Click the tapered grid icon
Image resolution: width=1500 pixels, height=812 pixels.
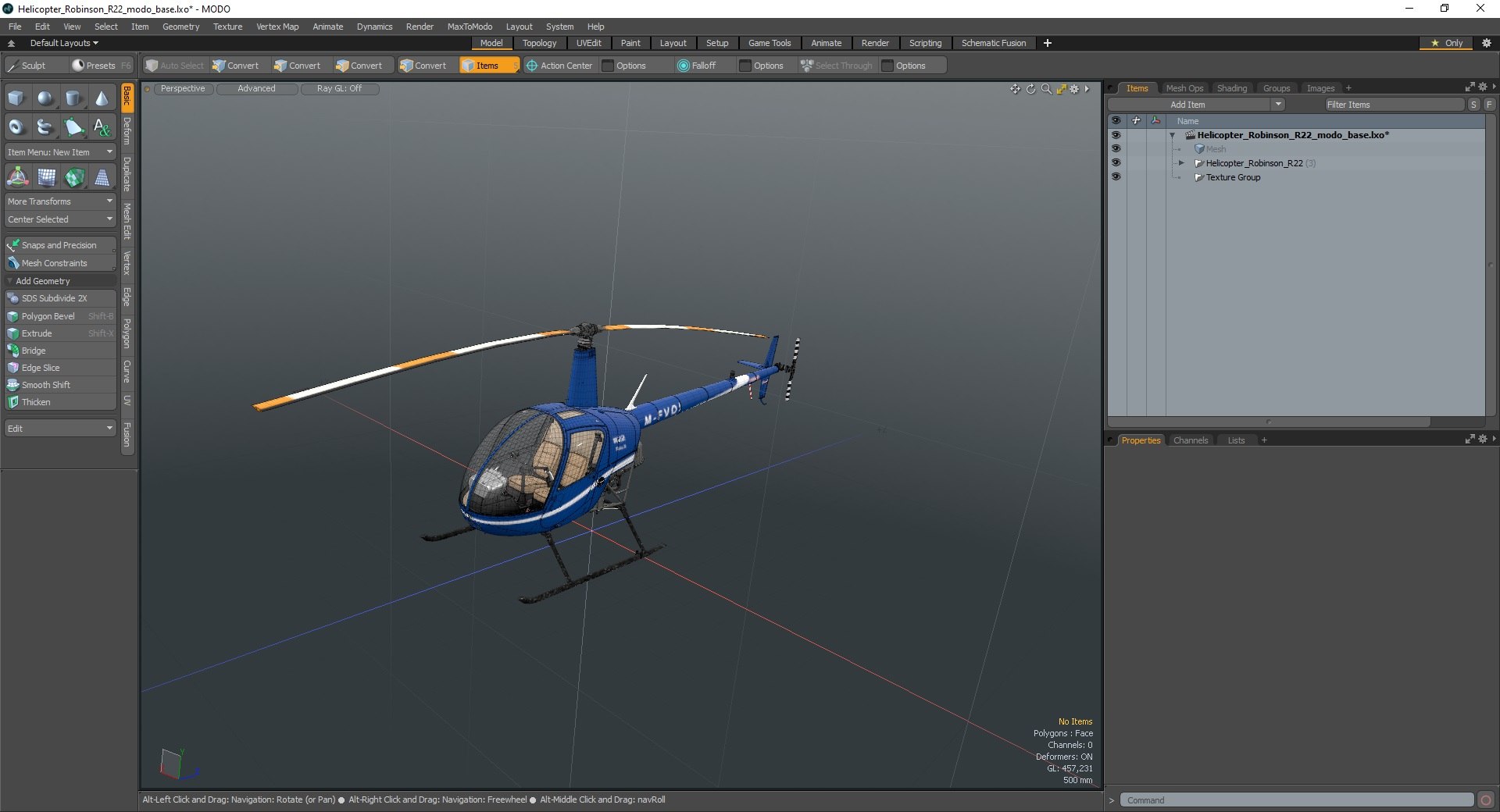(x=102, y=178)
